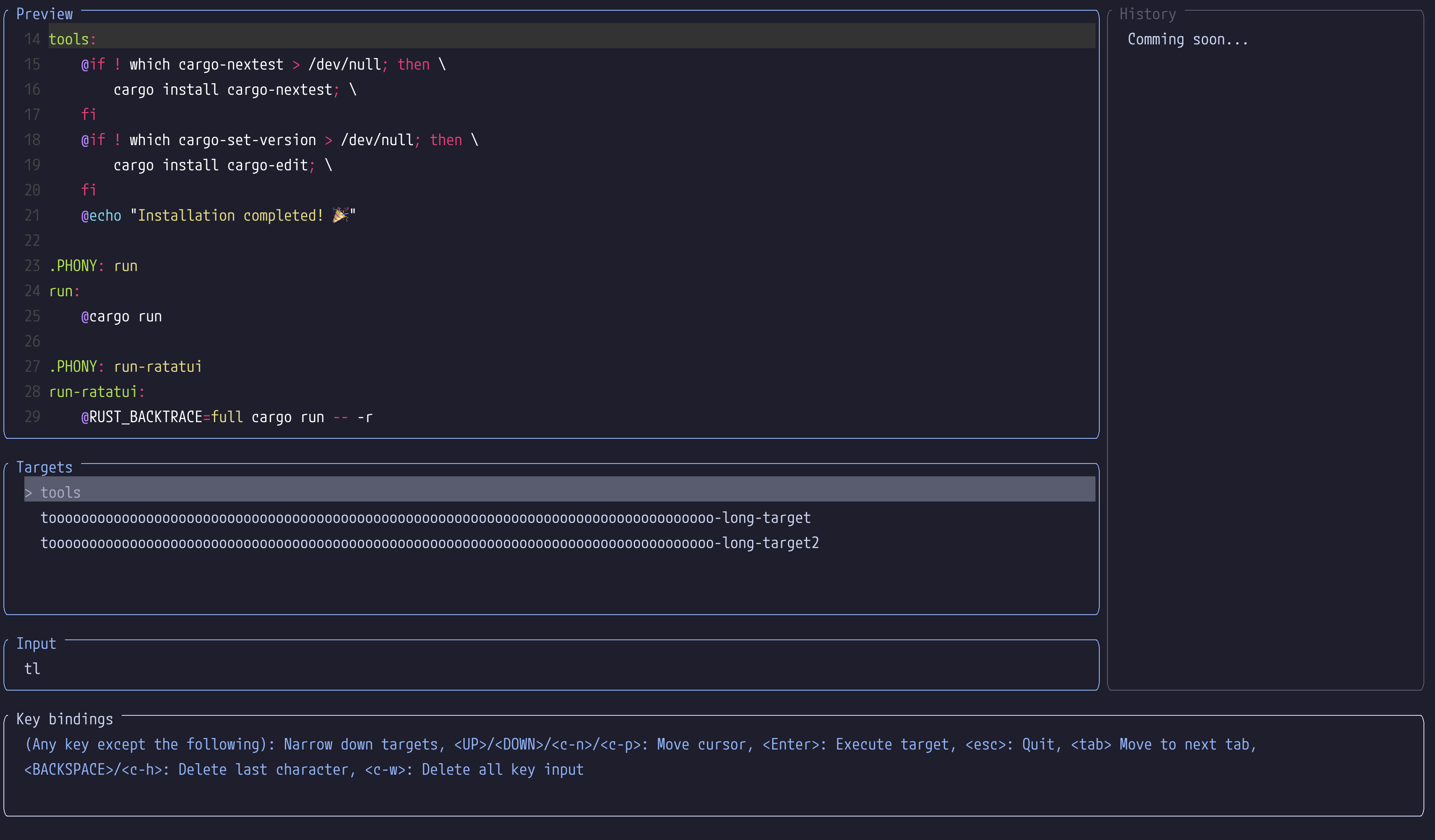This screenshot has width=1435, height=840.
Task: Click the @cargo run command line
Action: click(121, 316)
